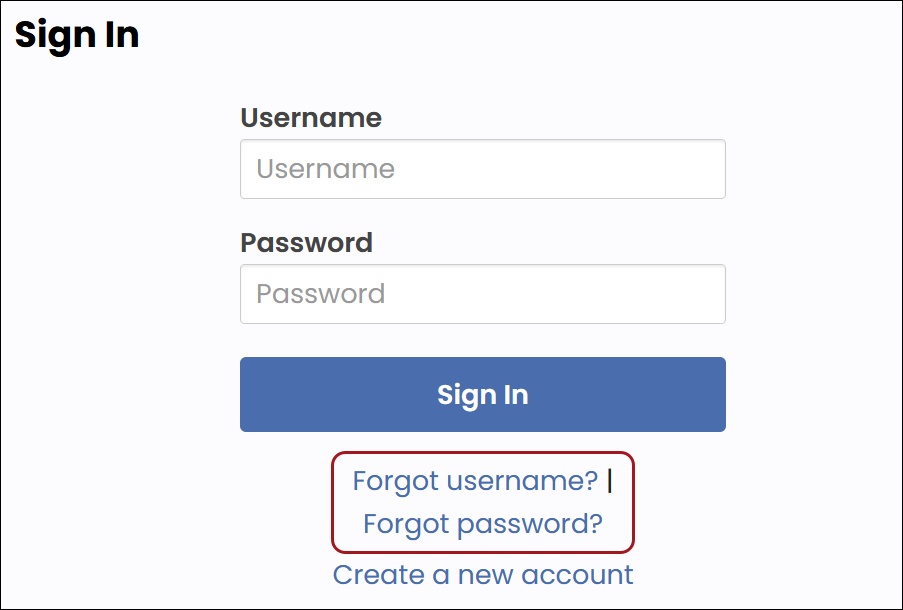Open the Forgot password? link
This screenshot has height=610, width=903.
pos(483,524)
